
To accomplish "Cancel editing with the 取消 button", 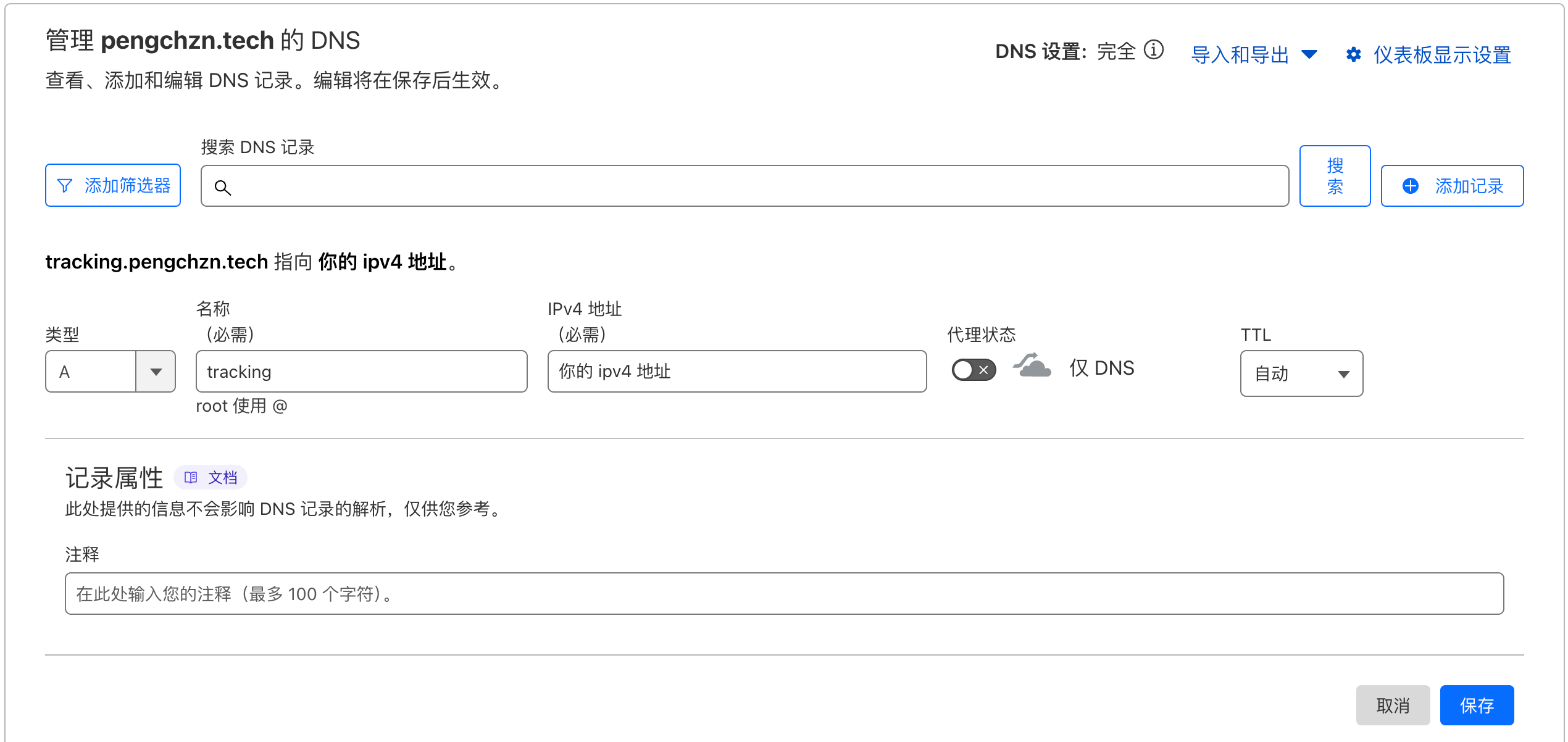I will [x=1393, y=705].
